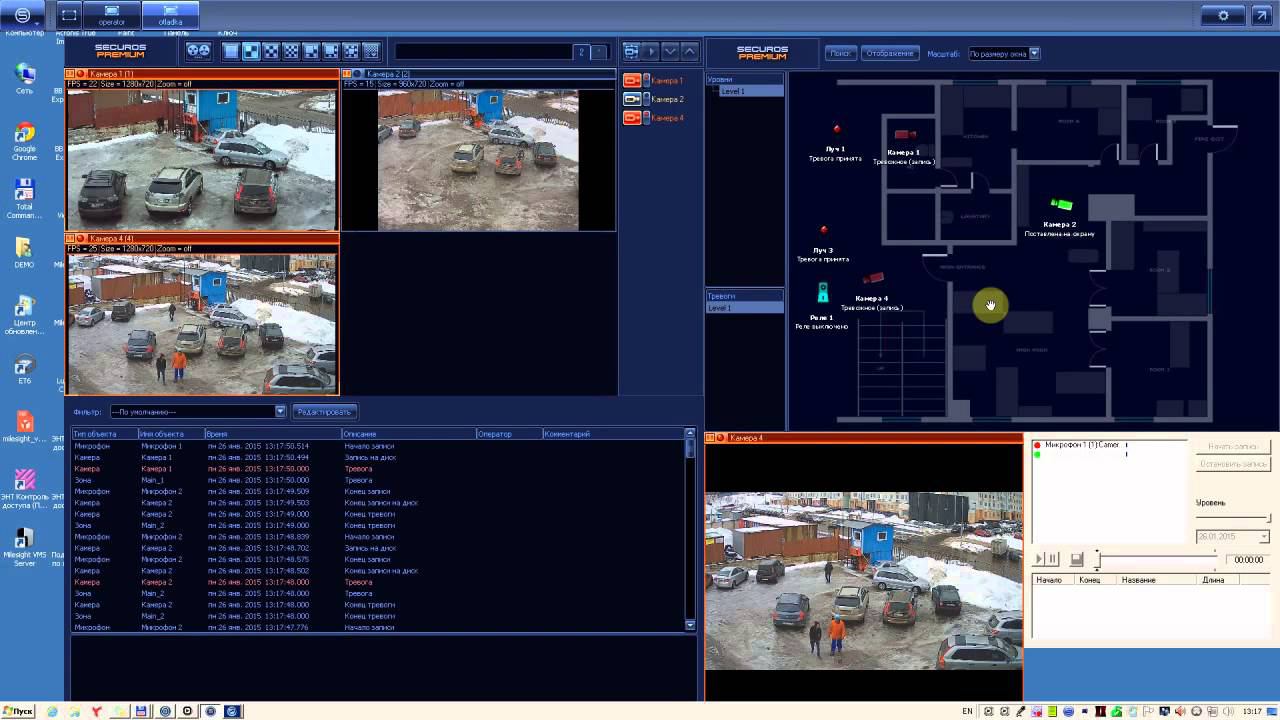Image resolution: width=1280 pixels, height=720 pixels.
Task: Toggle the record indicator on Камера 2 title
Action: 358,74
